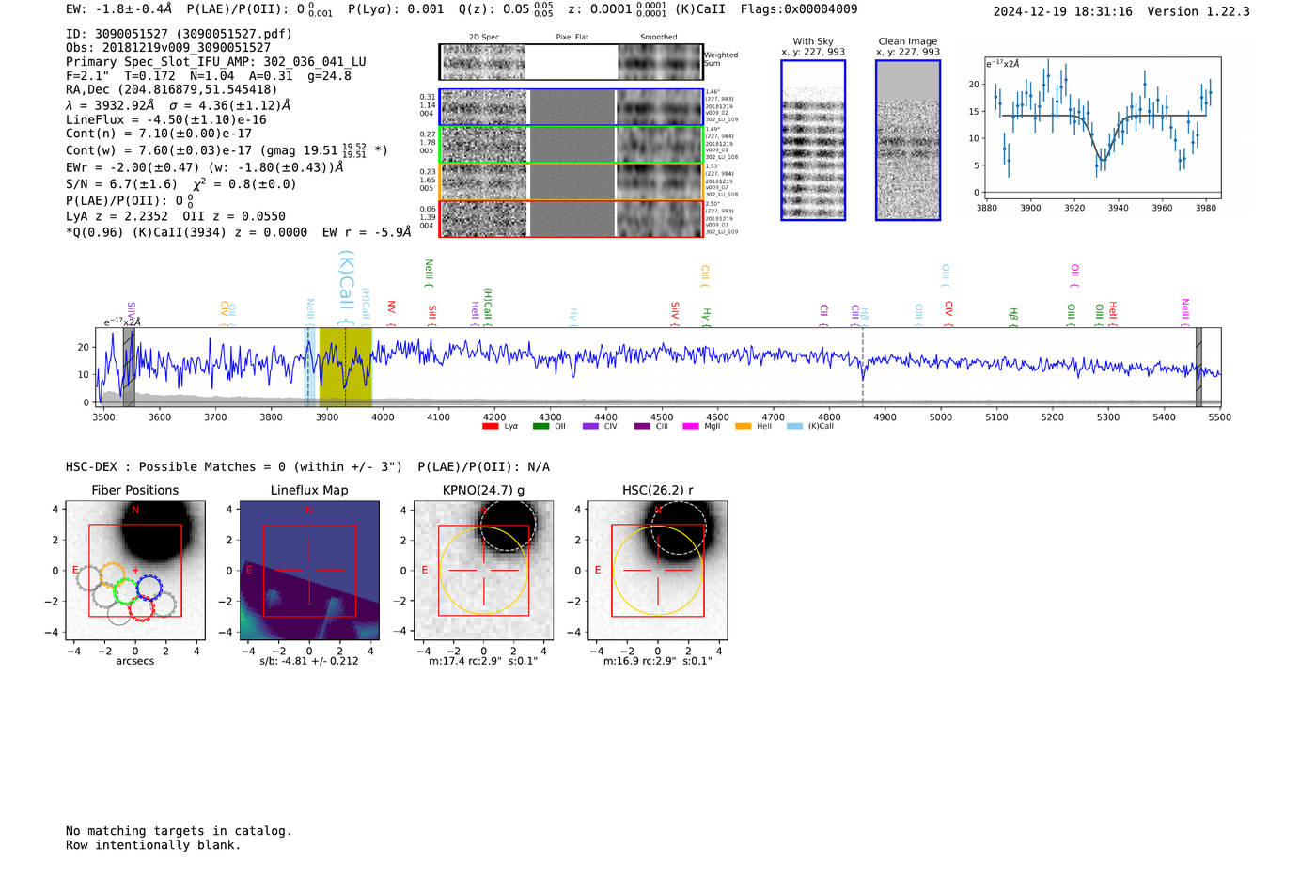Click the 2024-12-19 18:31:16 timestamp
Viewport: 1316px width, 896px height.
[1063, 11]
